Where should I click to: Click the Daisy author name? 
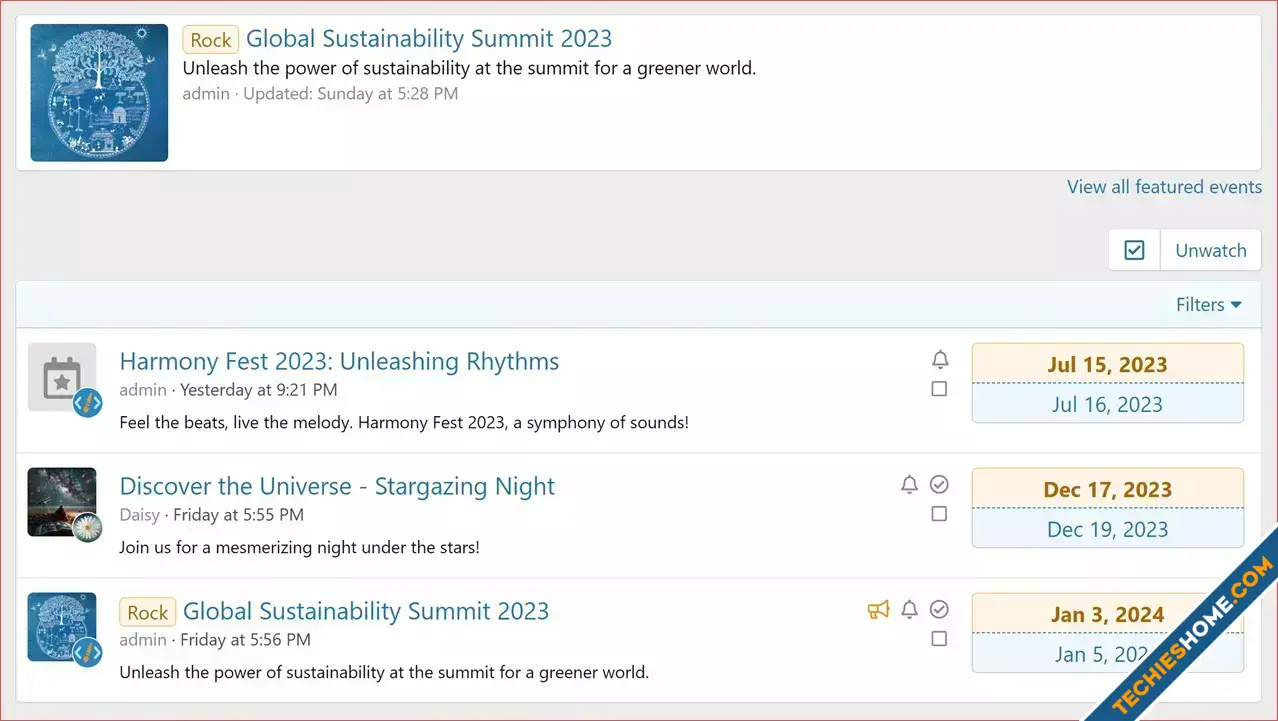141,515
